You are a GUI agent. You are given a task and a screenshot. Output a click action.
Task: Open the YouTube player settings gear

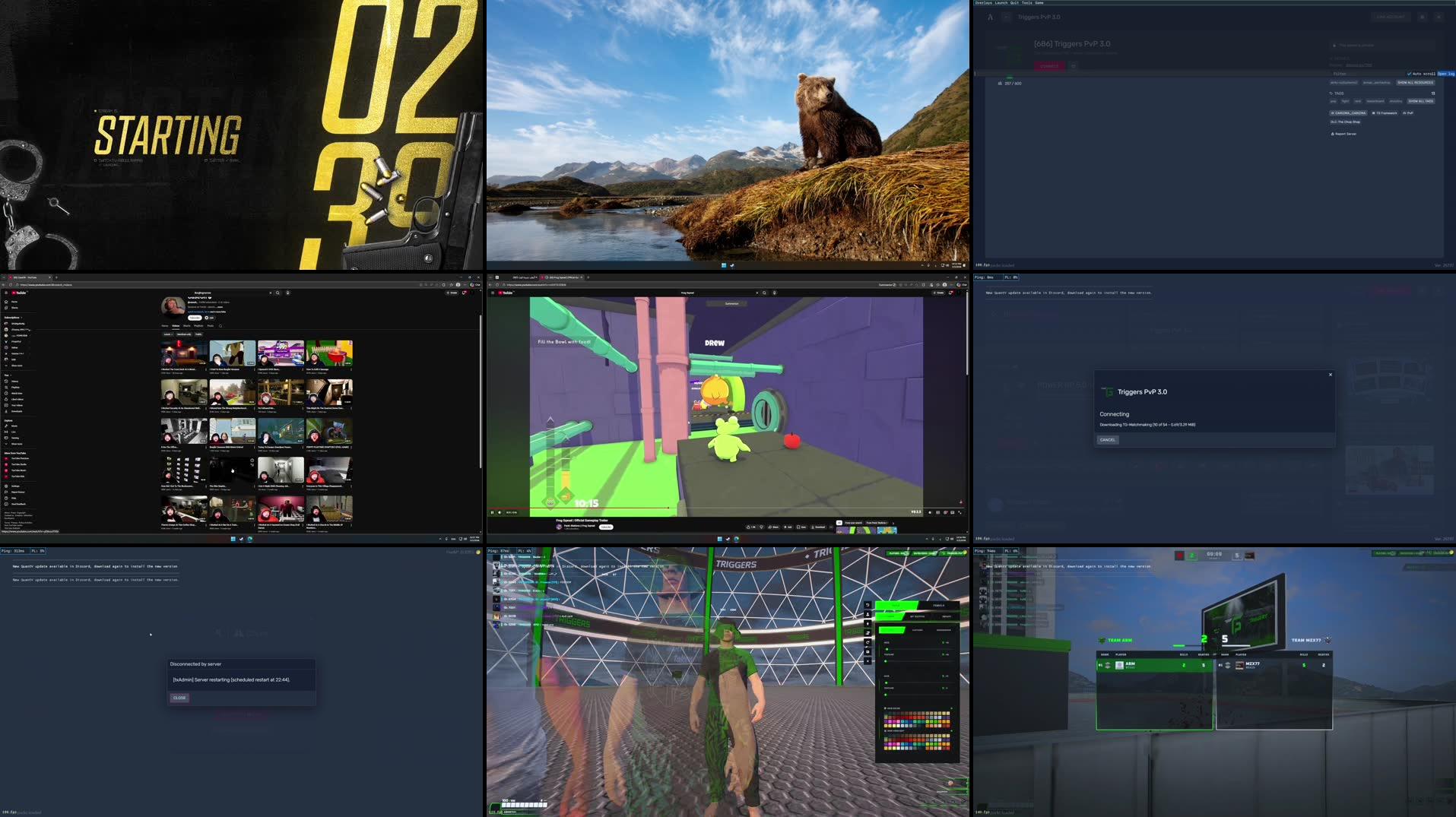click(937, 512)
